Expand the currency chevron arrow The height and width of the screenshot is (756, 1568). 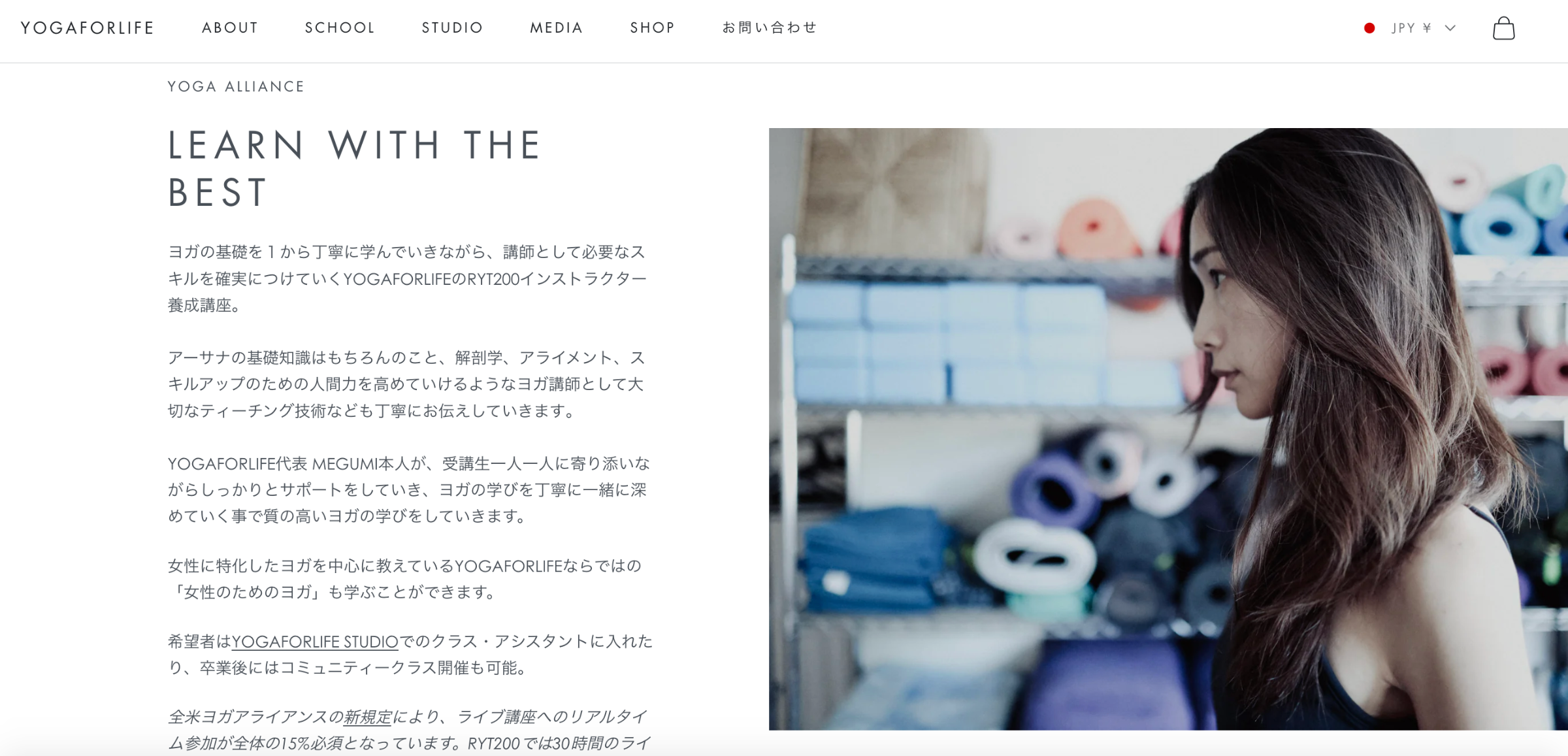coord(1450,28)
